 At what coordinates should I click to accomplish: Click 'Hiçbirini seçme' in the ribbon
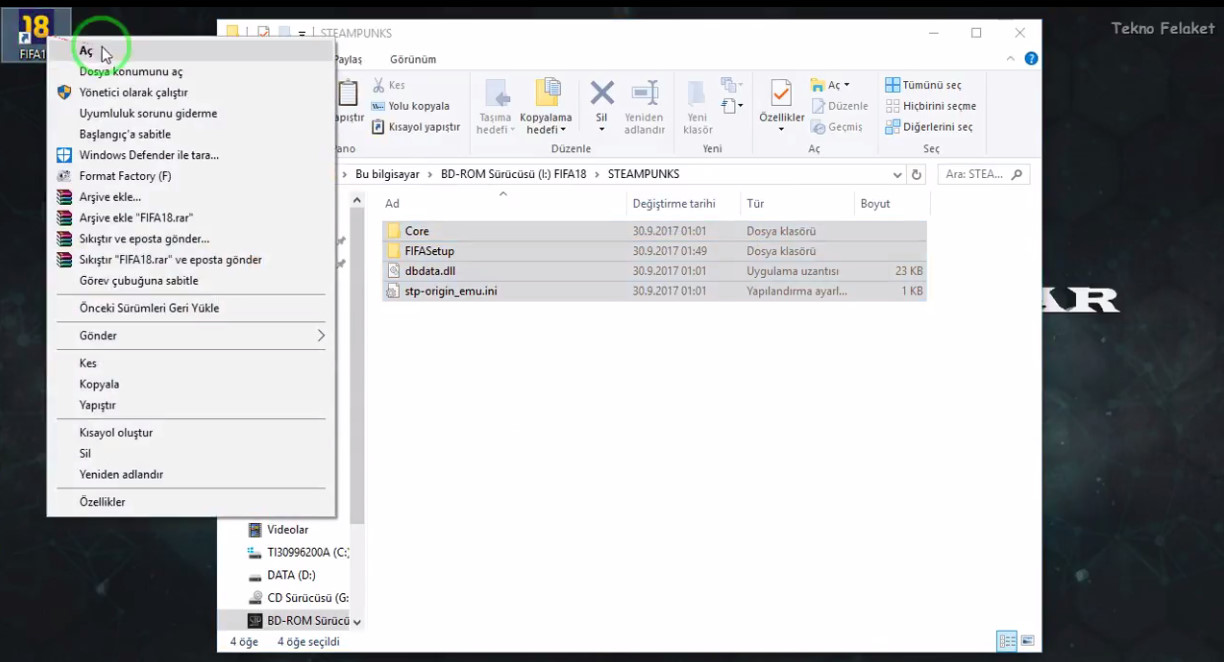click(x=931, y=106)
